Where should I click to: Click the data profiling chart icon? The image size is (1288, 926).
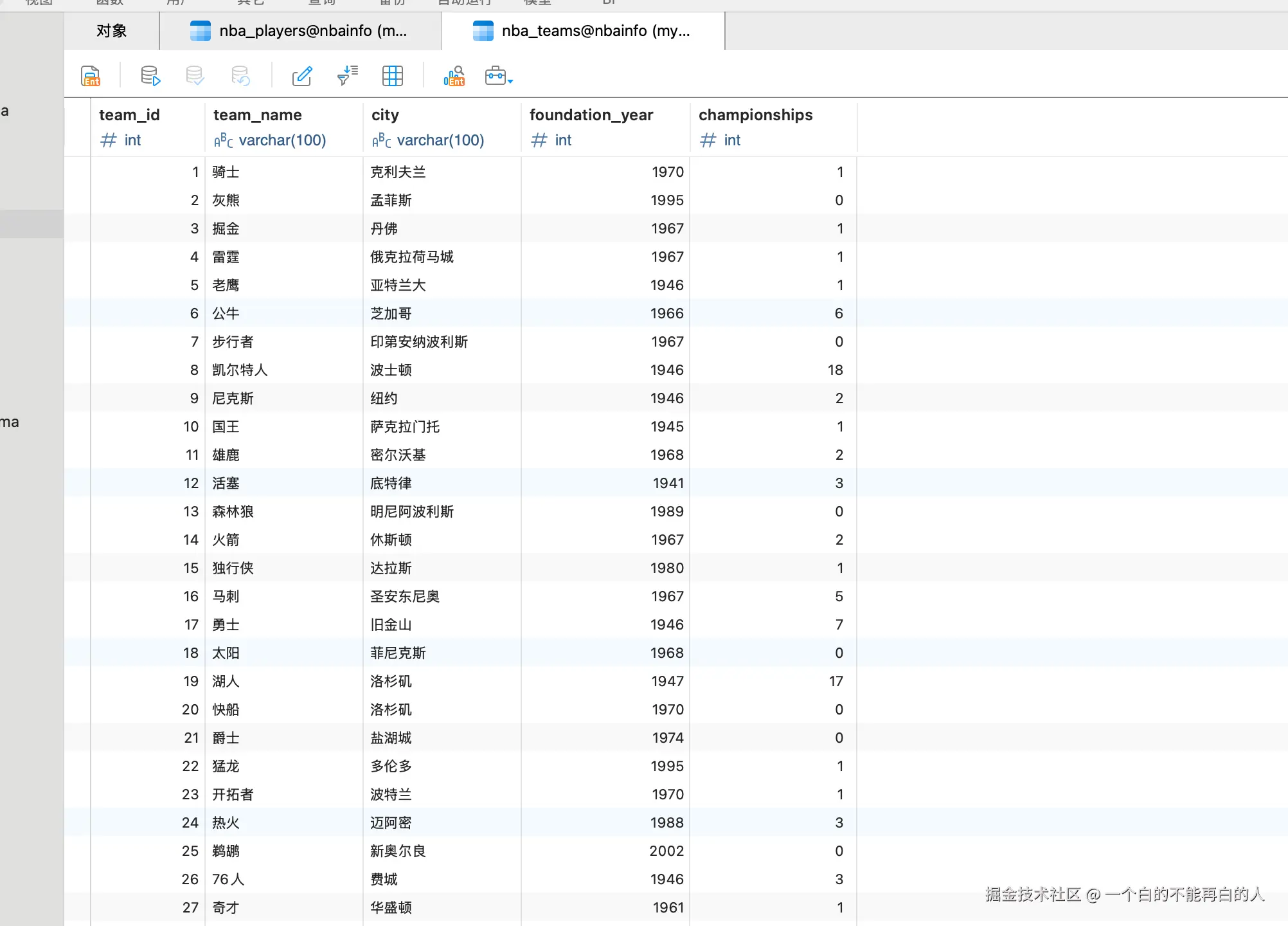point(454,76)
